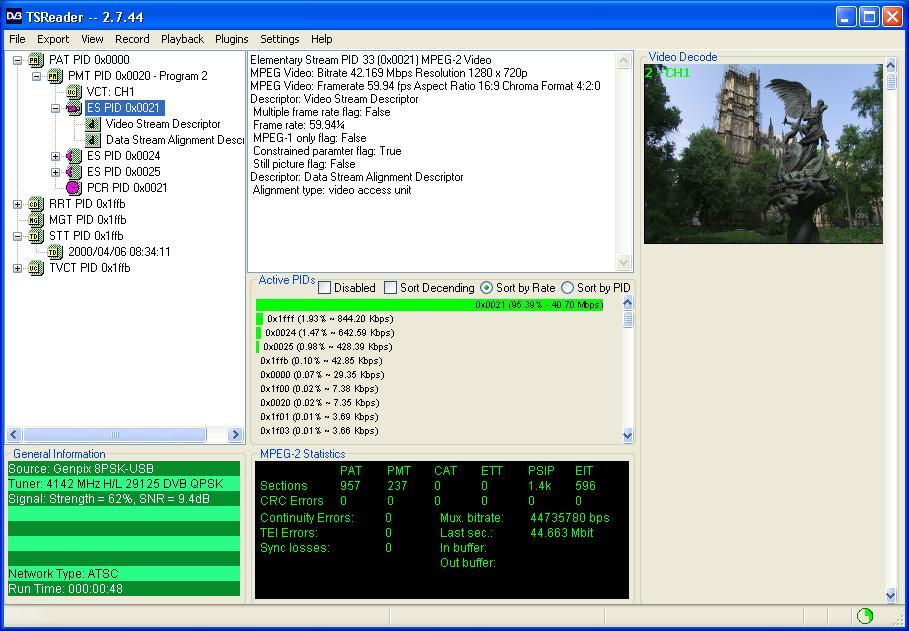Select the video camera icon for ES 0x0021

click(x=74, y=108)
